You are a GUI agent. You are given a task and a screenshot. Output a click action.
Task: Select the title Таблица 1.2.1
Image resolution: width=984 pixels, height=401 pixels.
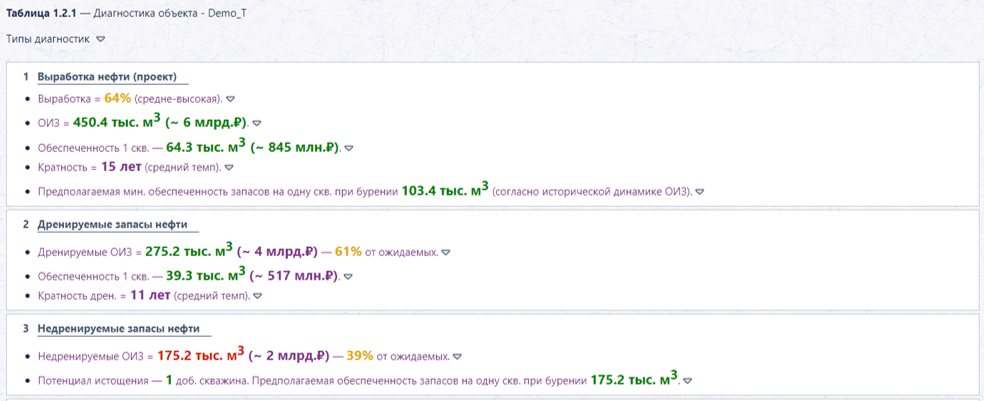[41, 13]
